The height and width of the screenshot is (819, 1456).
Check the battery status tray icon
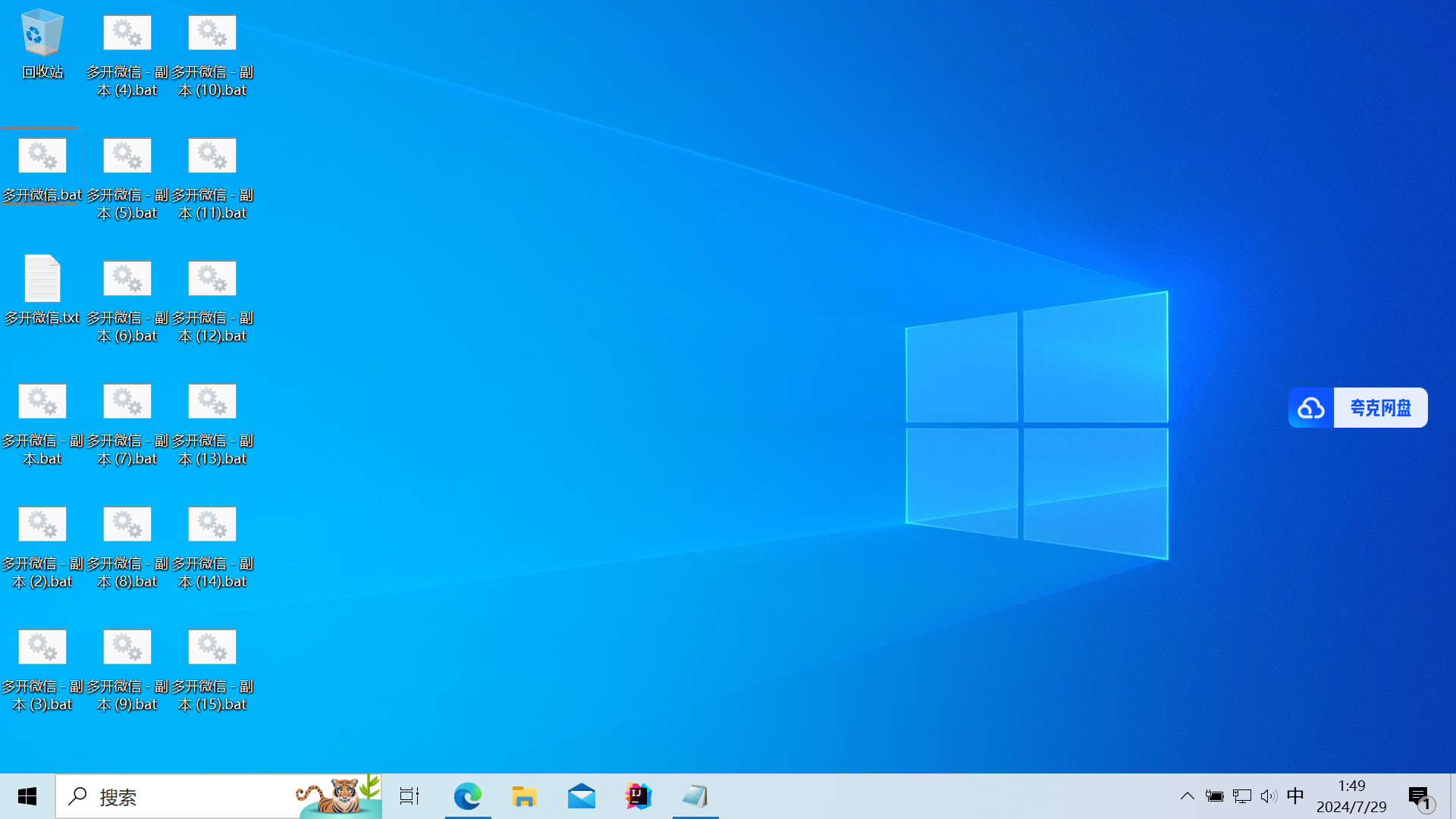tap(1215, 796)
